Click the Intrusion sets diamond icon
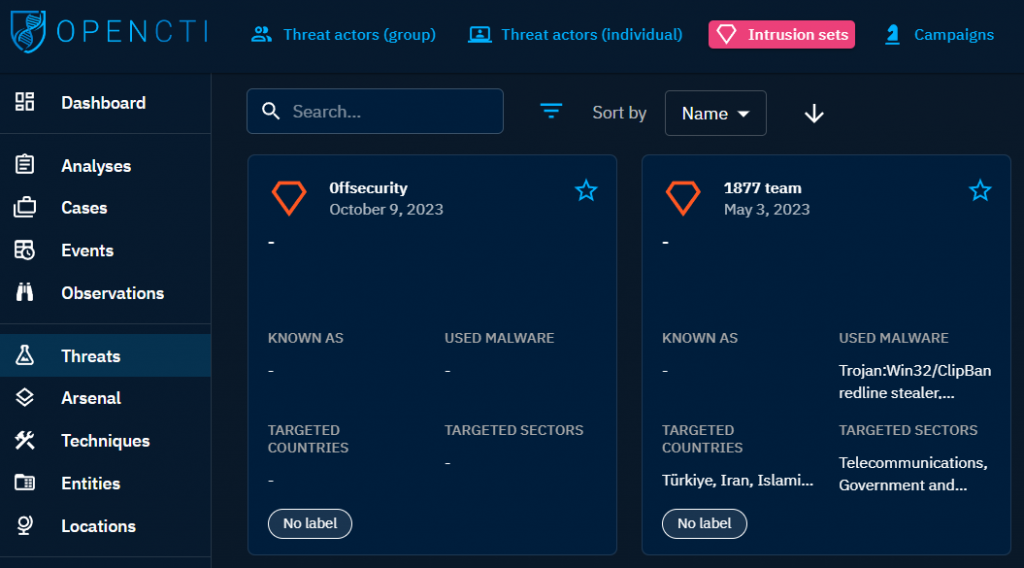The width and height of the screenshot is (1024, 568). pyautogui.click(x=726, y=34)
